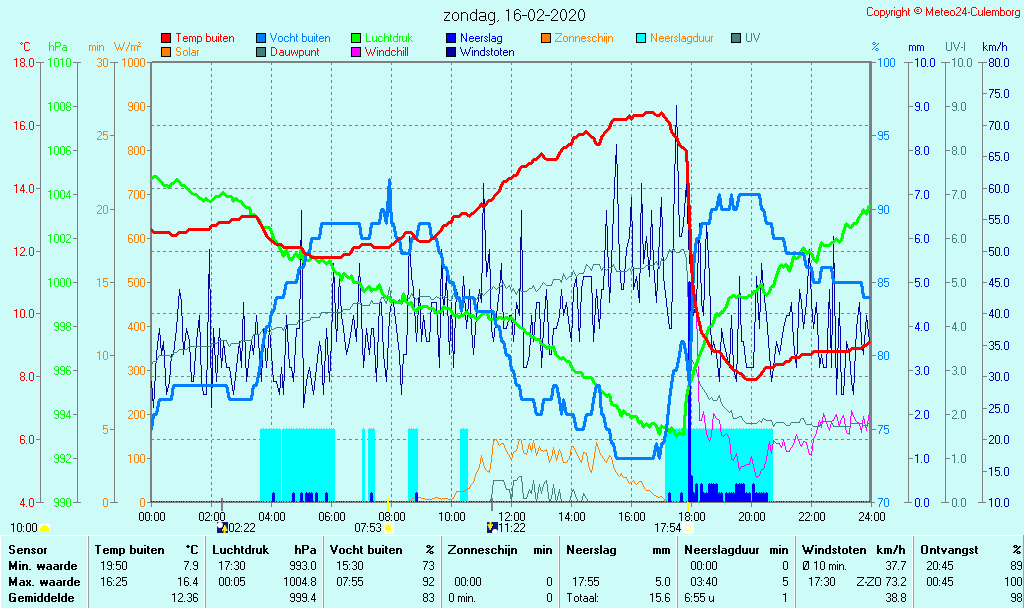
Task: Click the magenta Windchill legend square
Action: point(356,52)
